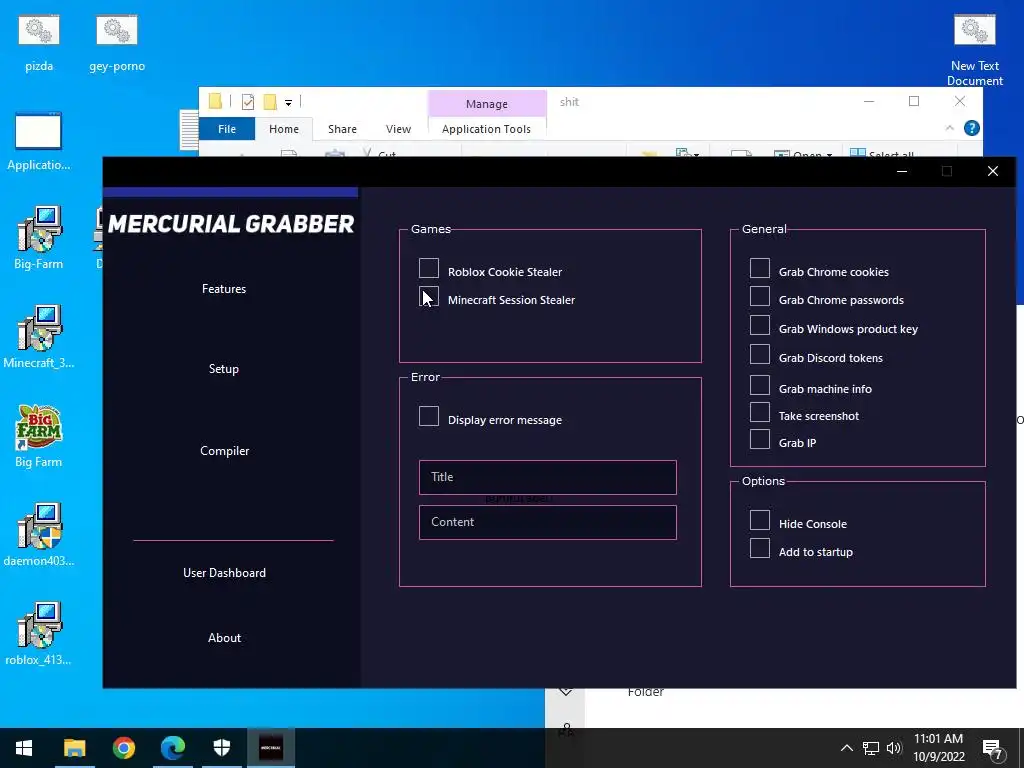Click the New Folder icon in Explorer quick access toolbar
The width and height of the screenshot is (1024, 768).
pos(270,102)
